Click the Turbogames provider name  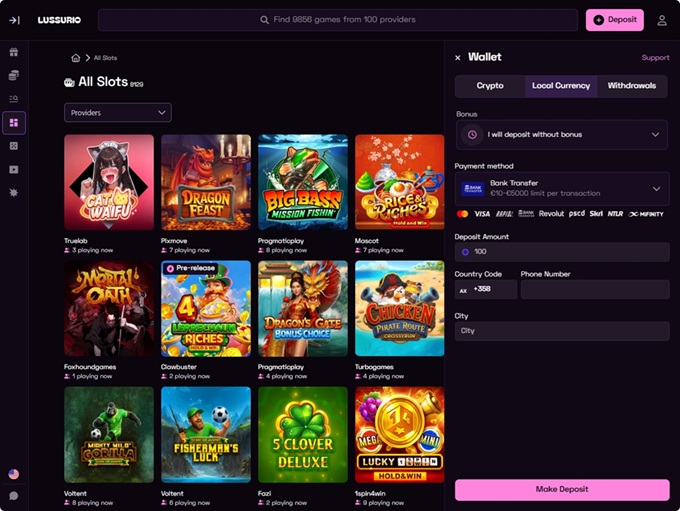(374, 367)
